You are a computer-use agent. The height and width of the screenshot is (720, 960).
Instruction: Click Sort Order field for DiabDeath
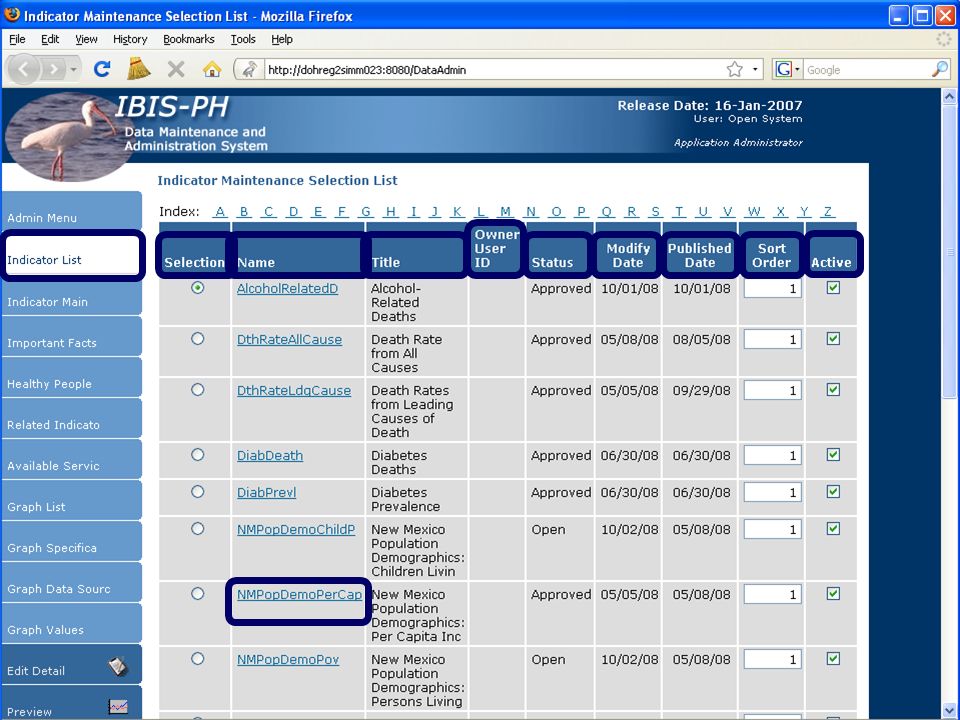pyautogui.click(x=772, y=456)
